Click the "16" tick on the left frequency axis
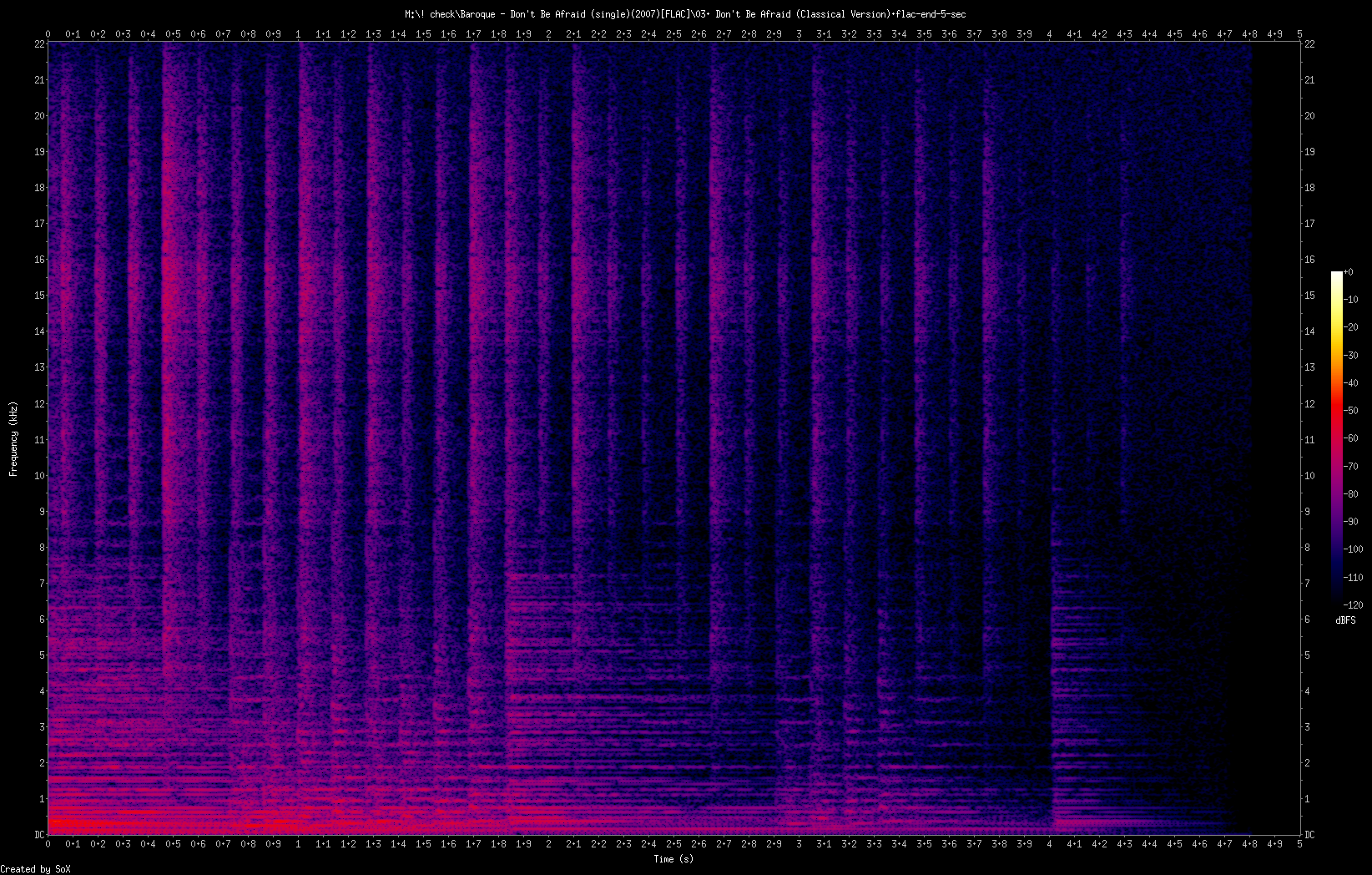The height and width of the screenshot is (875, 1372). coord(39,260)
